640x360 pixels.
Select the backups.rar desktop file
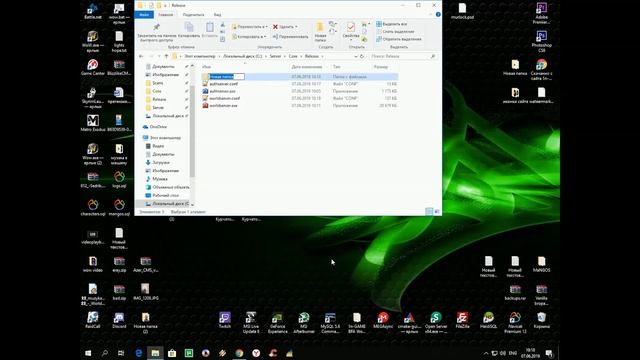pos(515,292)
